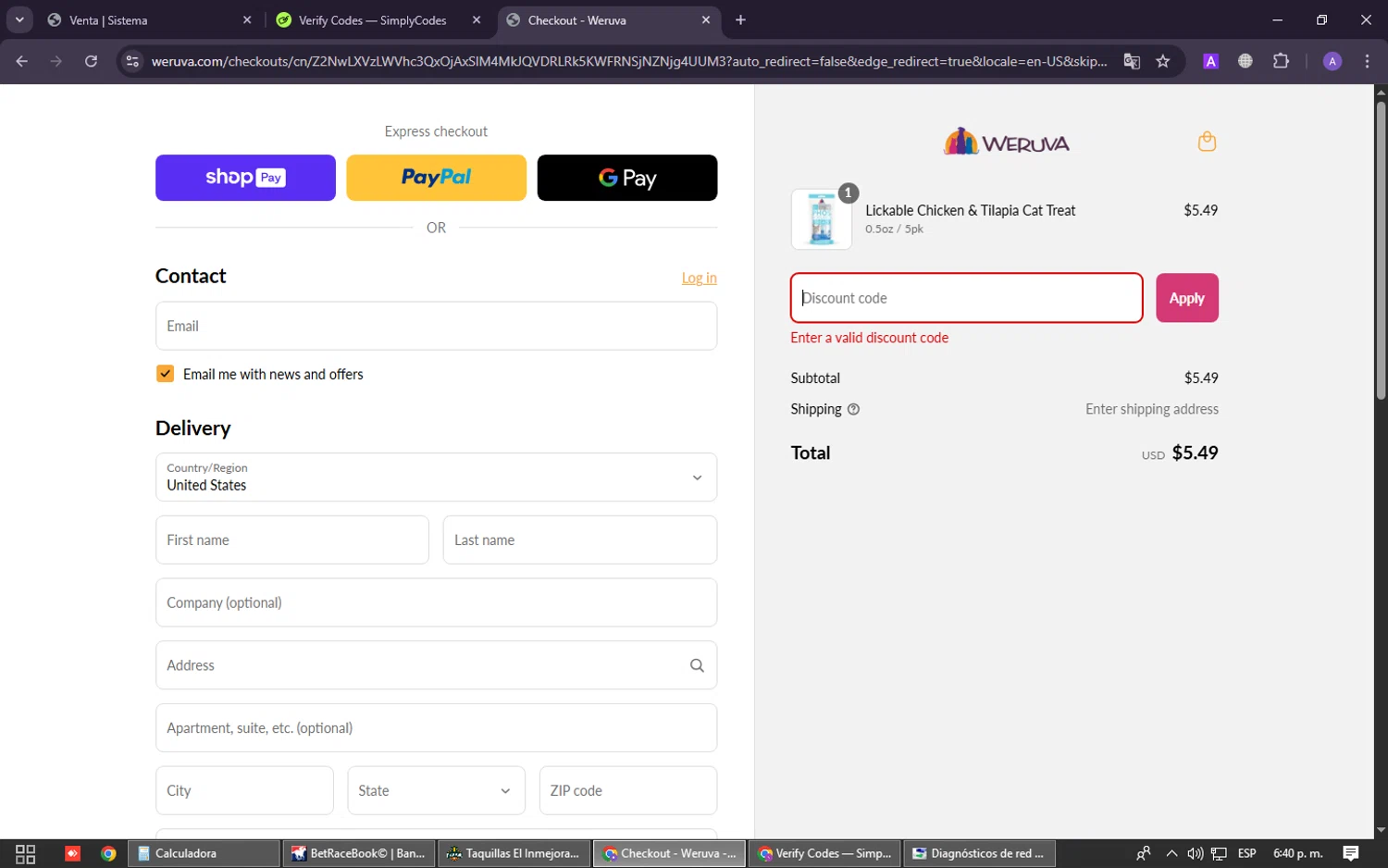The width and height of the screenshot is (1388, 868).
Task: Open the People icon in the system tray
Action: click(1144, 853)
